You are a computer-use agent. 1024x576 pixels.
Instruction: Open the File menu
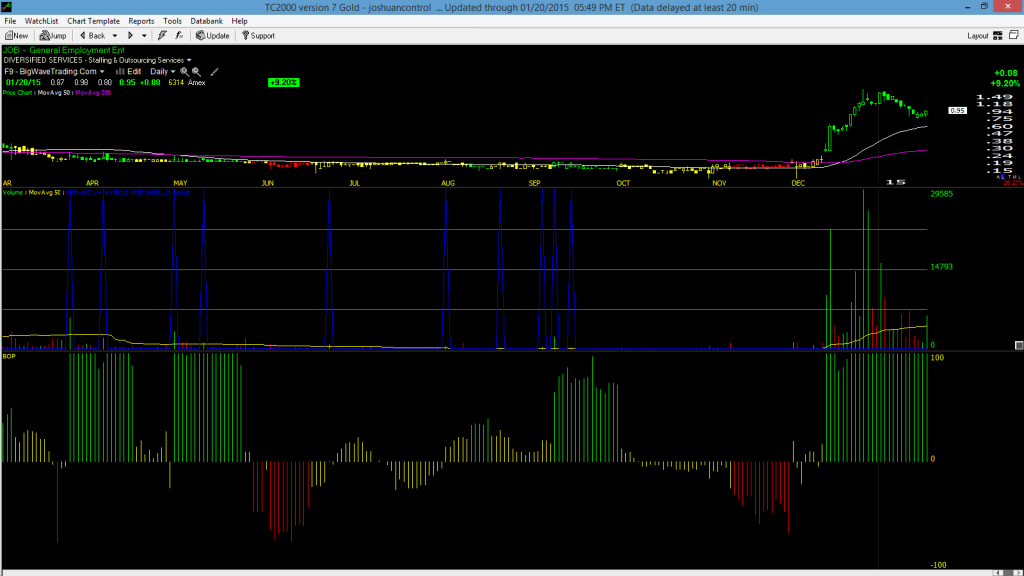pyautogui.click(x=10, y=21)
